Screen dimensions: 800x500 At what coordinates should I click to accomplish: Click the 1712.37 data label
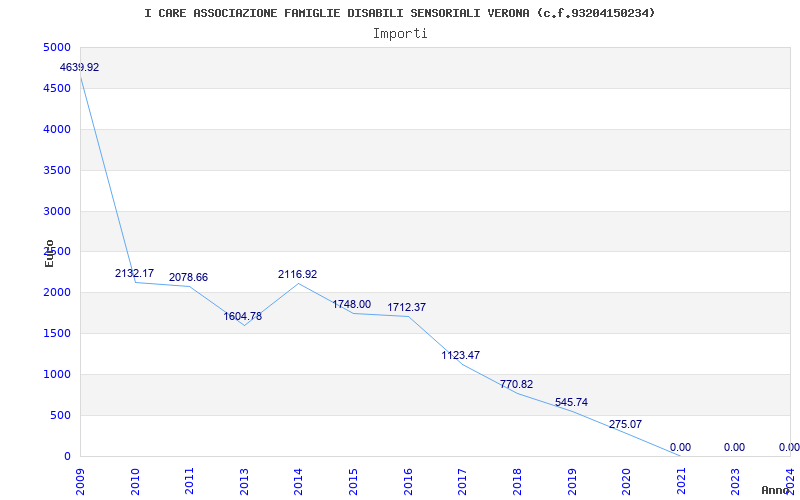click(x=406, y=308)
